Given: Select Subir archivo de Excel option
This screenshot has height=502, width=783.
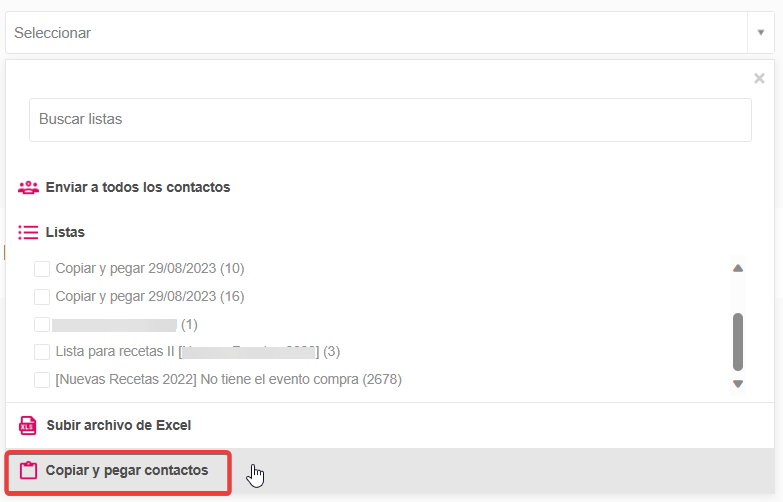Looking at the screenshot, I should 118,425.
